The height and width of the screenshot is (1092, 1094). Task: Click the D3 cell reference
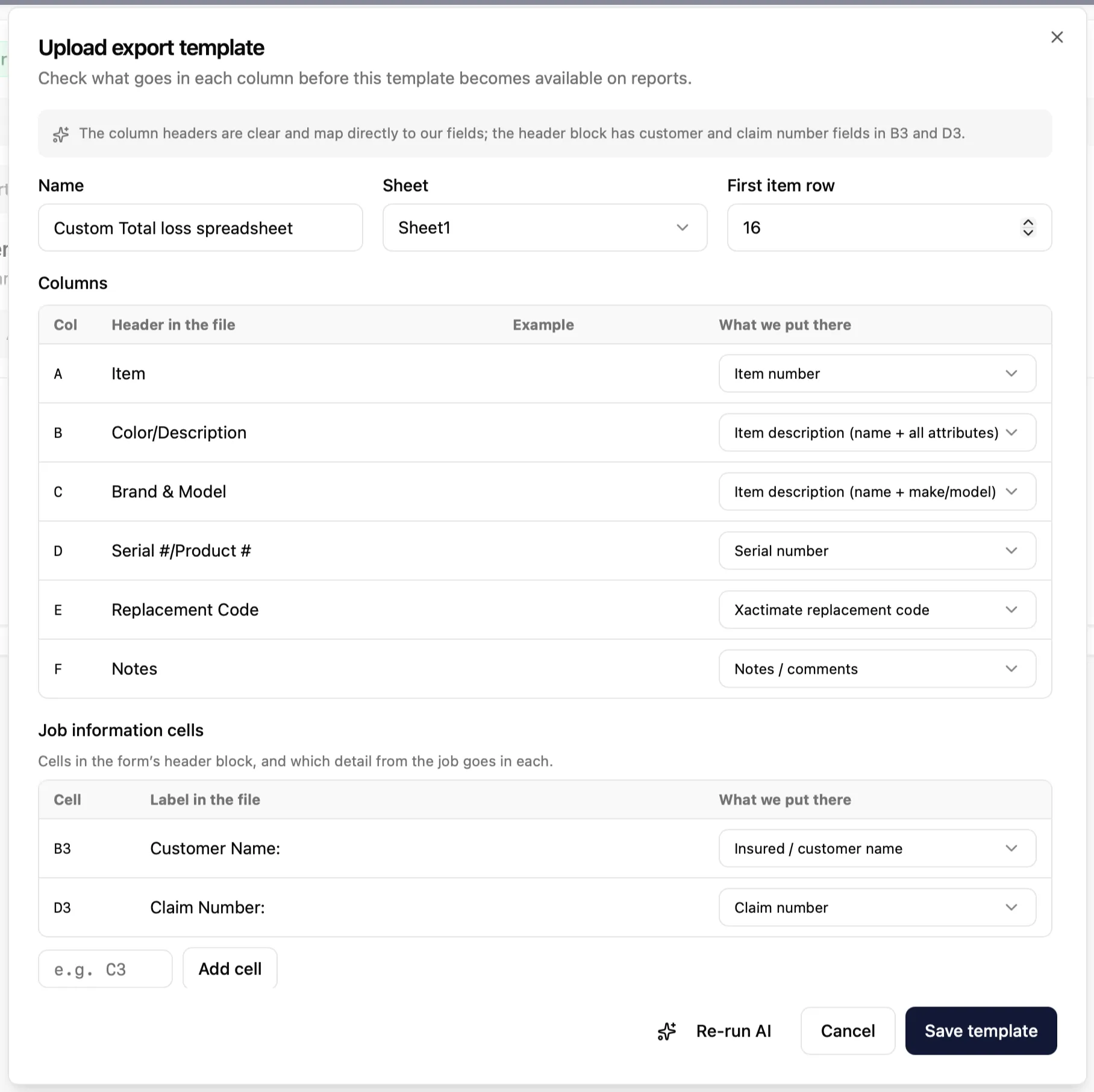[x=62, y=908]
